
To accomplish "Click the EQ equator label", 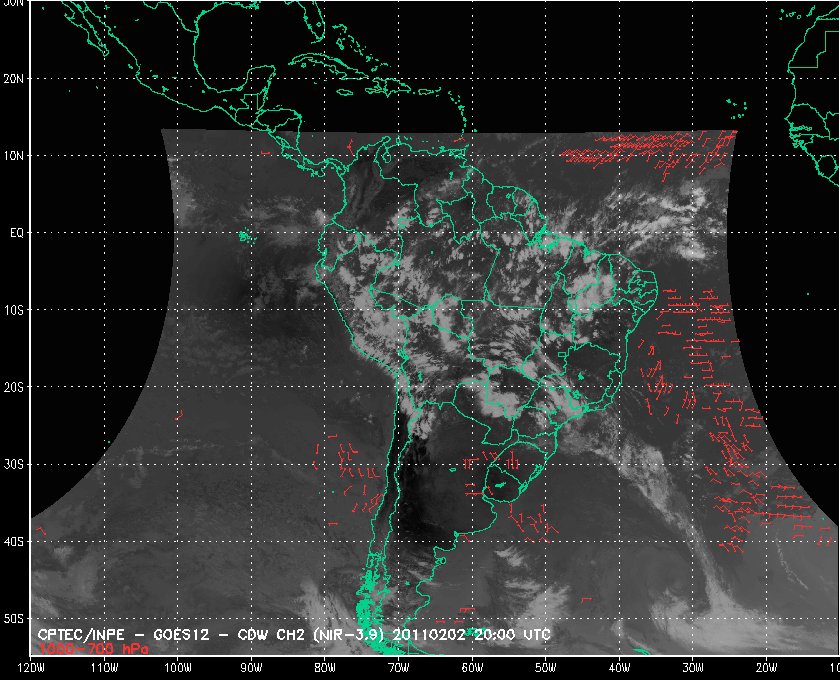I will [17, 233].
